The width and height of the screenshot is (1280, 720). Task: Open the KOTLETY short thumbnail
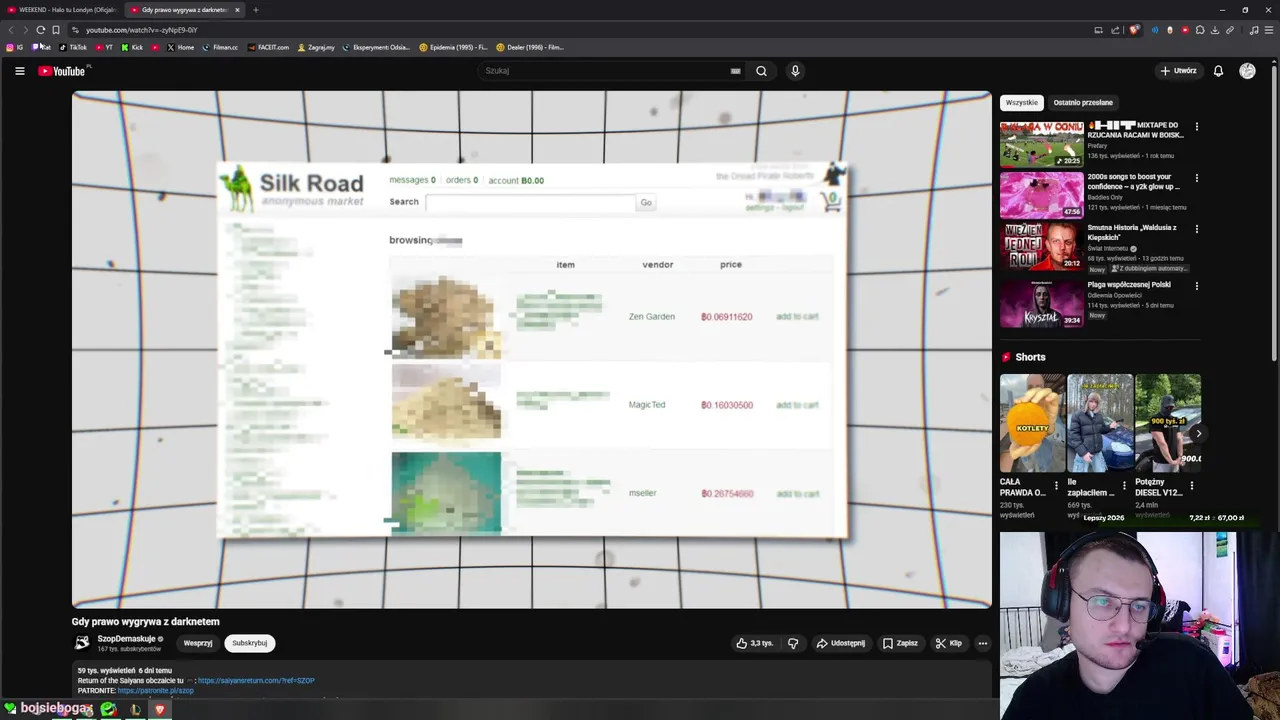click(x=1032, y=423)
